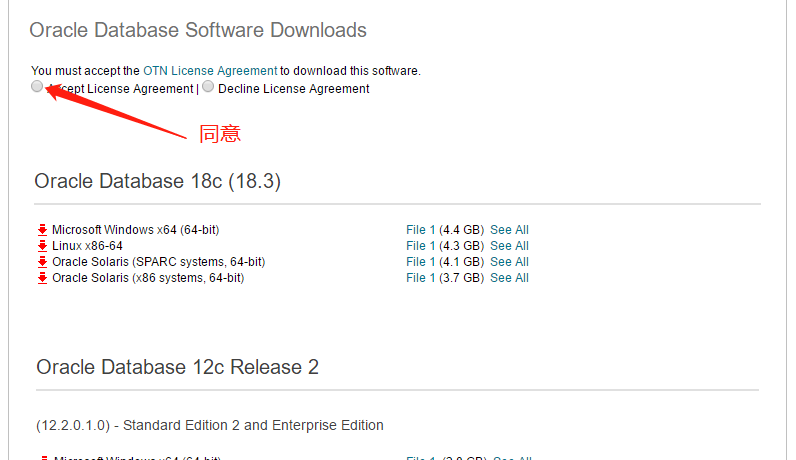Open See All for Linux x86-64
Screen dimensions: 796x460
point(509,246)
